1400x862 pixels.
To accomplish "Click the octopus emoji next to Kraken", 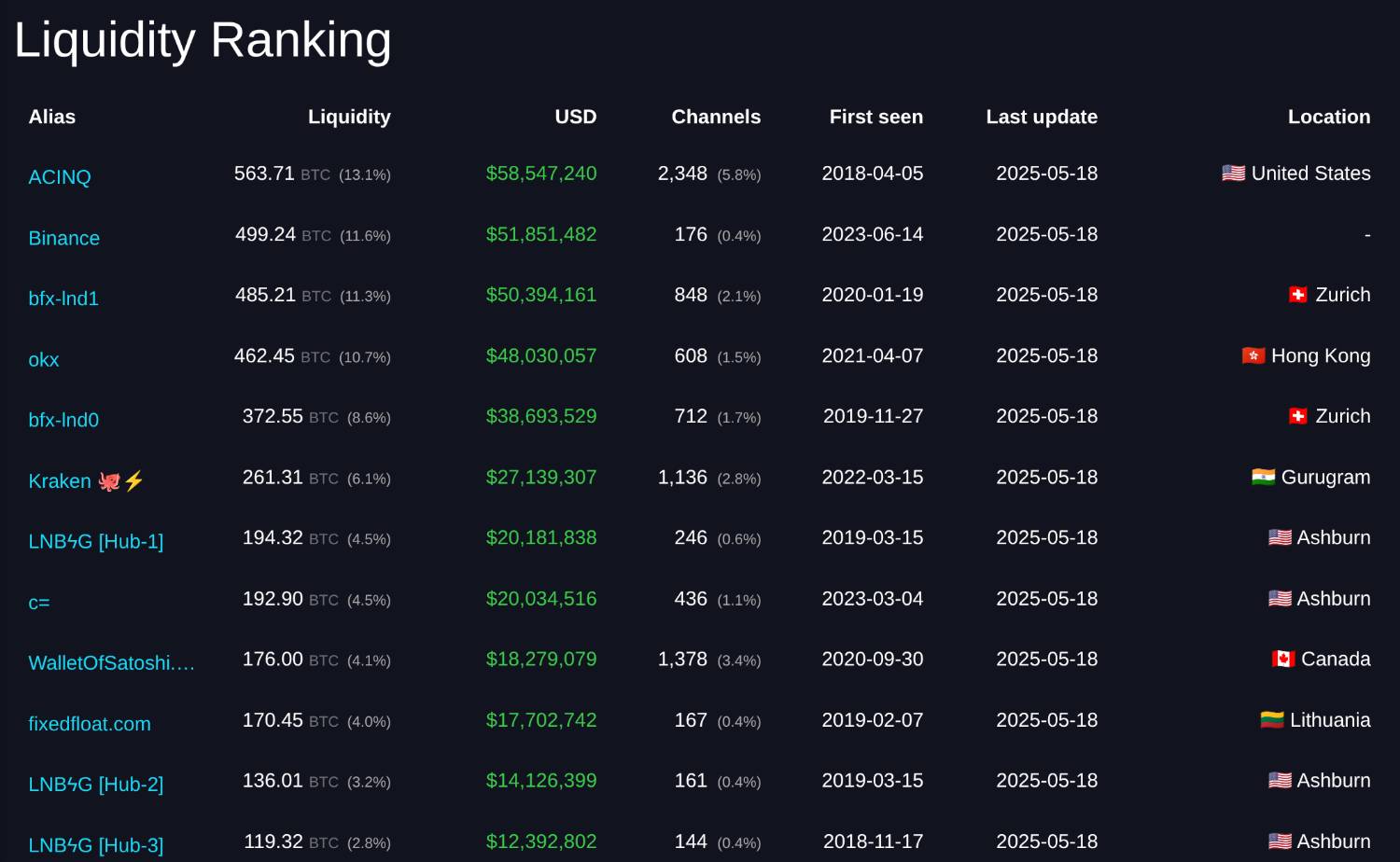I will (x=109, y=481).
